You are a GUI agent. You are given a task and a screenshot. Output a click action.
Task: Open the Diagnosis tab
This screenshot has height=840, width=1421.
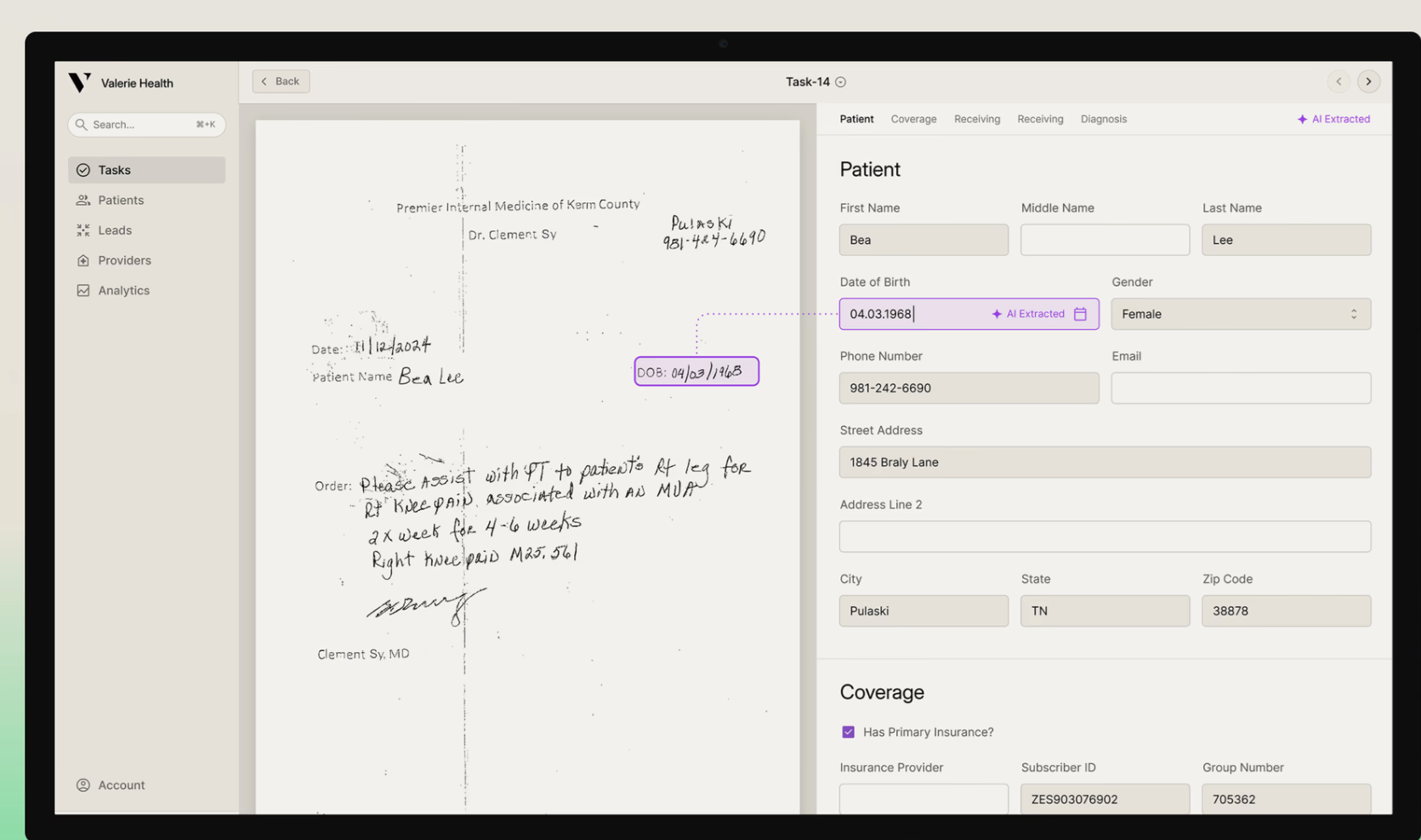pyautogui.click(x=1103, y=119)
